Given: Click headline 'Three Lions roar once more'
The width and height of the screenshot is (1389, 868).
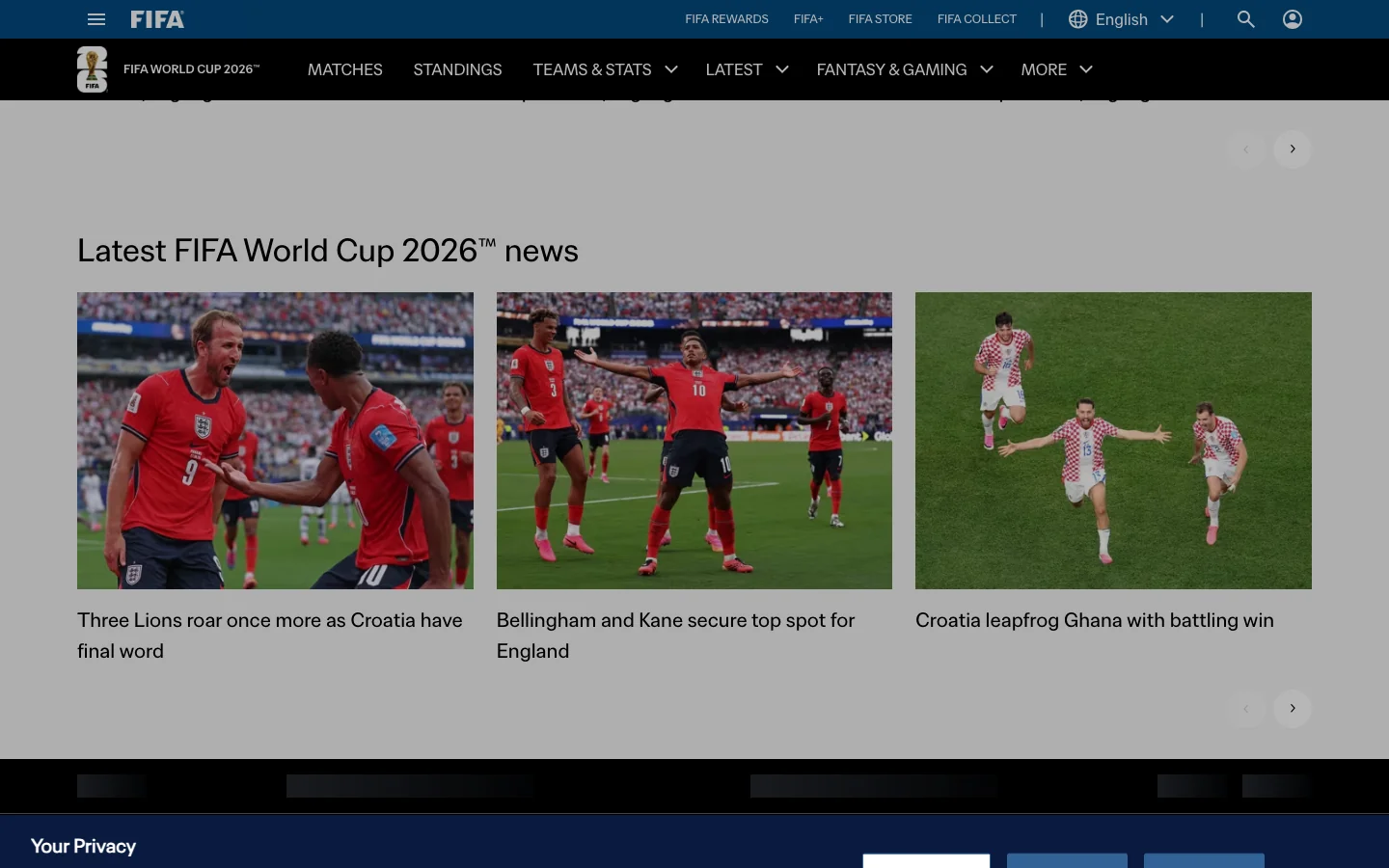Looking at the screenshot, I should point(270,636).
